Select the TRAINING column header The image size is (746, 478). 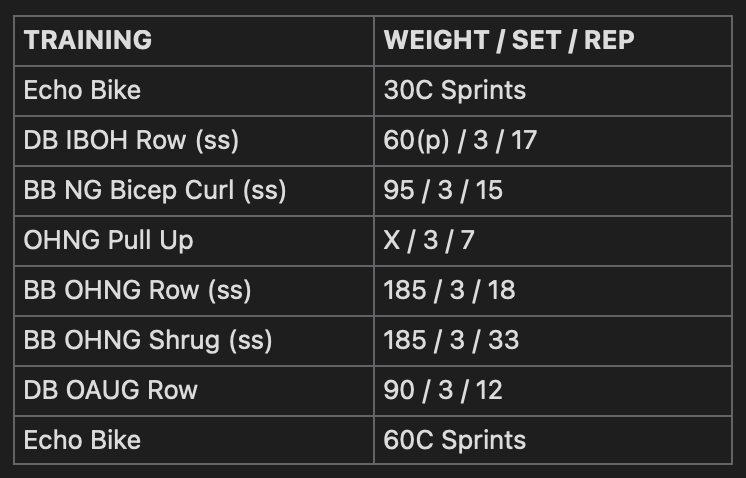[x=194, y=41]
